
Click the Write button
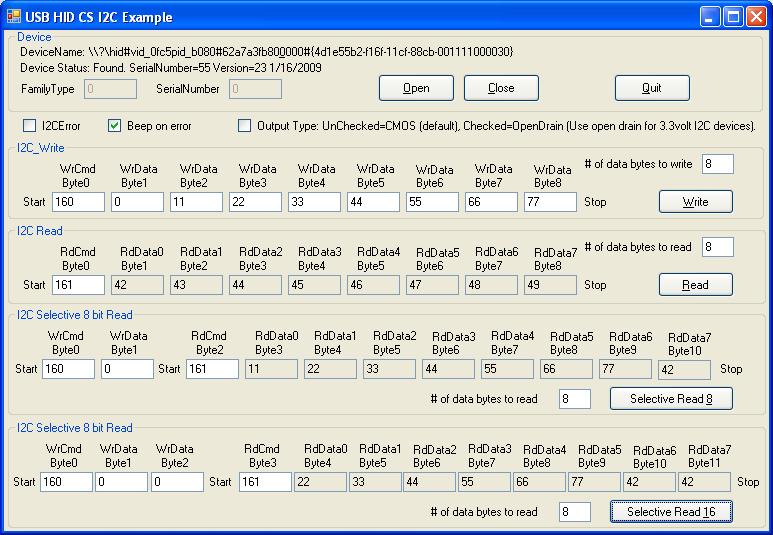[x=696, y=202]
